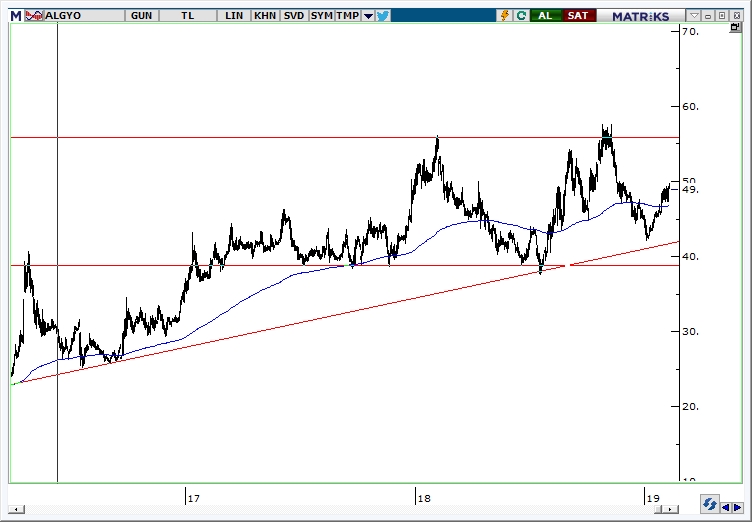
Task: Click the 40. price axis label
Action: click(691, 257)
